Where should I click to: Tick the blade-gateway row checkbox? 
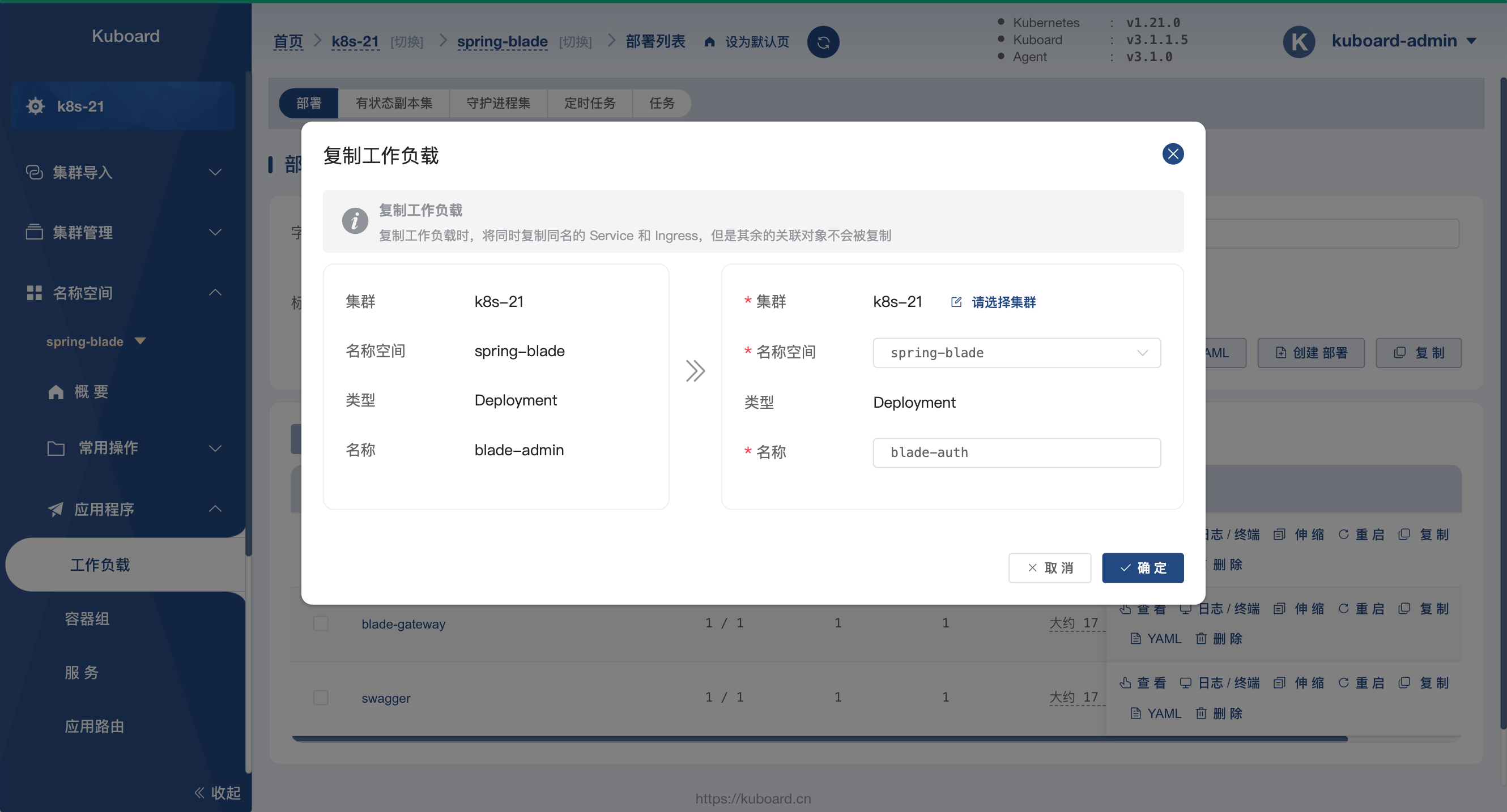click(x=321, y=623)
